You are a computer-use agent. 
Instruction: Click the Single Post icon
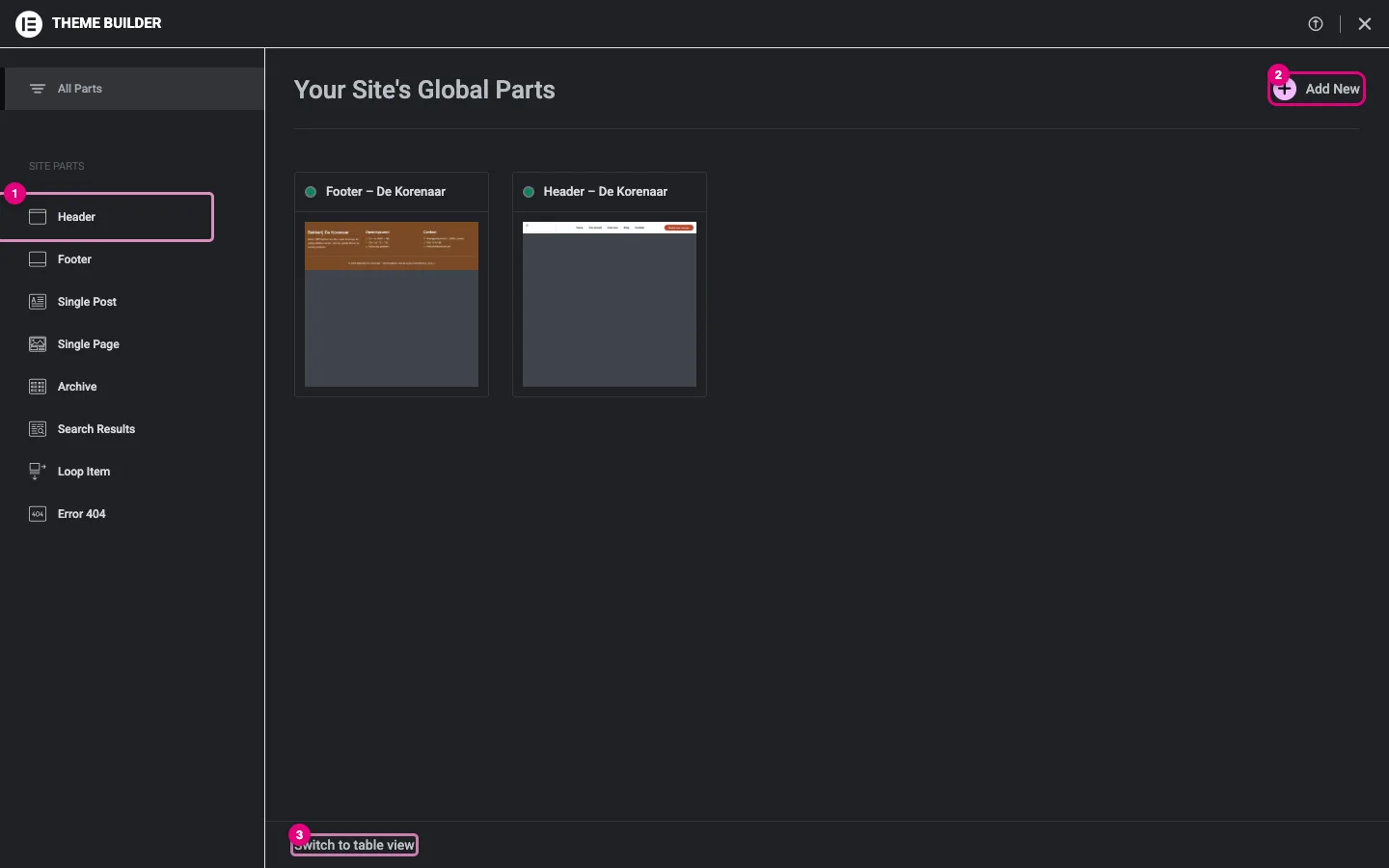[38, 302]
